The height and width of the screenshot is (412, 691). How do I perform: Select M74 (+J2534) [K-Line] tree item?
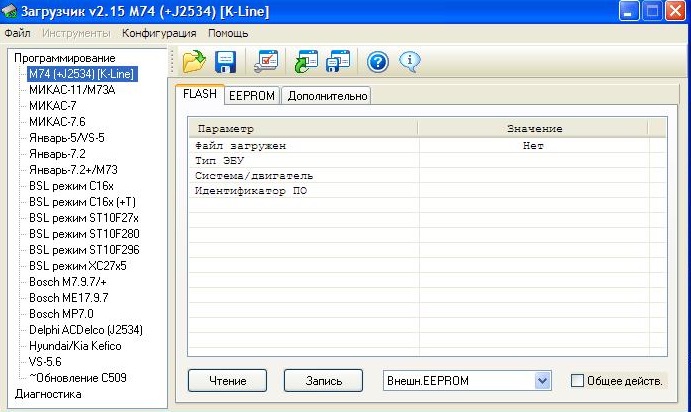(x=82, y=74)
